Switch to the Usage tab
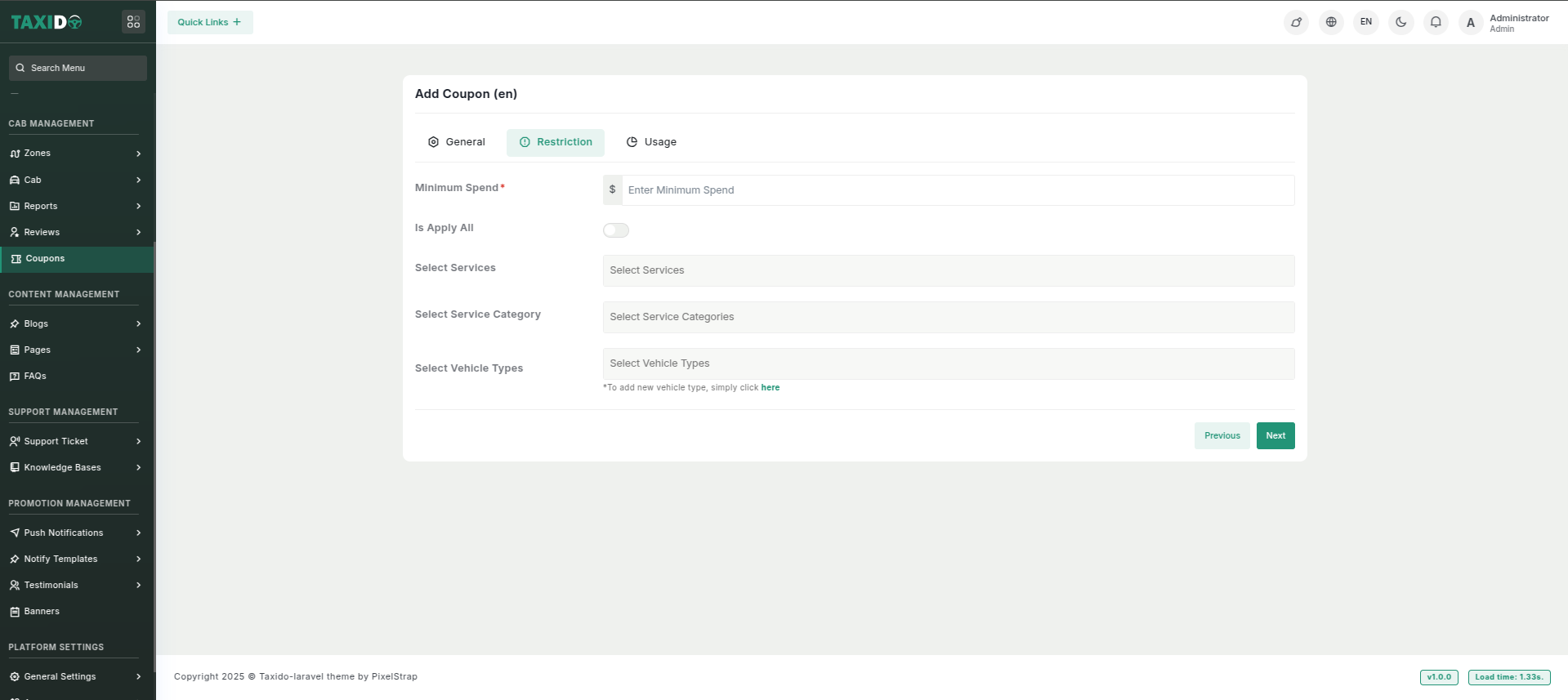The width and height of the screenshot is (1568, 700). pos(651,142)
